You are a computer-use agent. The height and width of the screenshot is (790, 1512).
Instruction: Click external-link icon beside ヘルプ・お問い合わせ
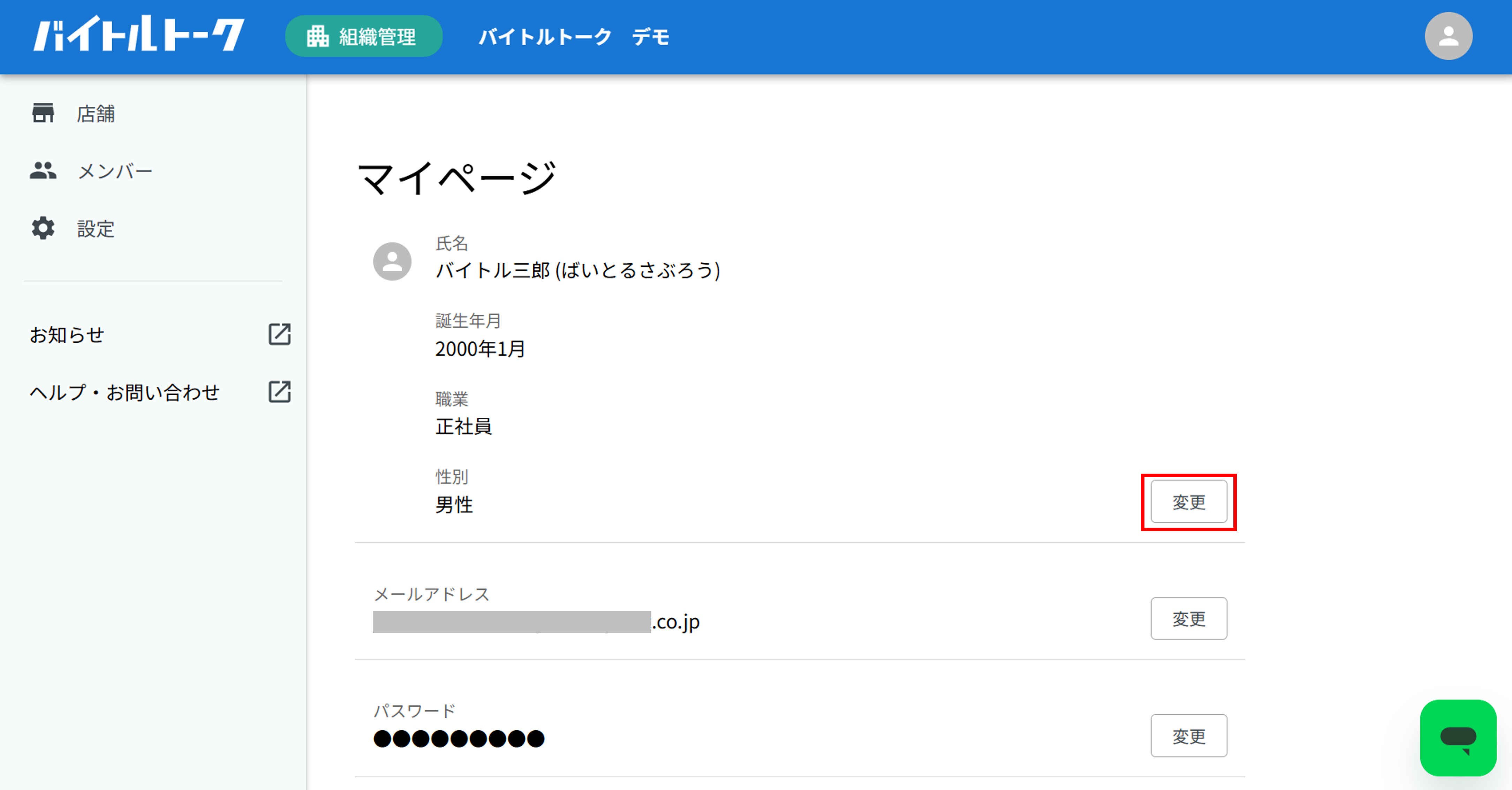coord(279,391)
